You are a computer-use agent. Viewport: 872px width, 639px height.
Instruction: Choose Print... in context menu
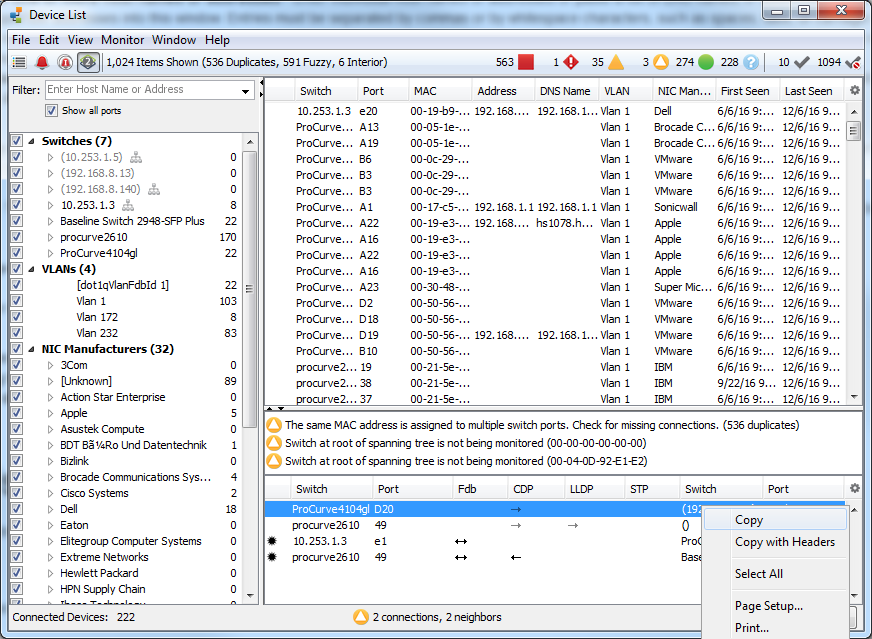(x=775, y=628)
